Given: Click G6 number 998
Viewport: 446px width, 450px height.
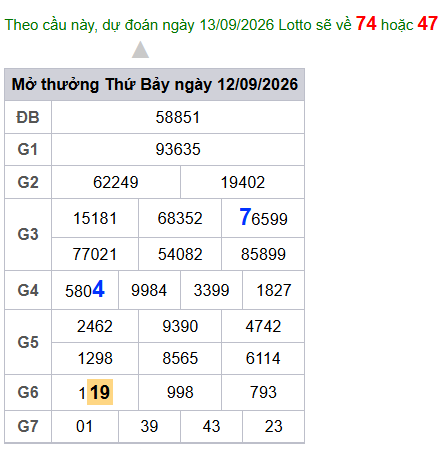Looking at the screenshot, I should pyautogui.click(x=180, y=392).
